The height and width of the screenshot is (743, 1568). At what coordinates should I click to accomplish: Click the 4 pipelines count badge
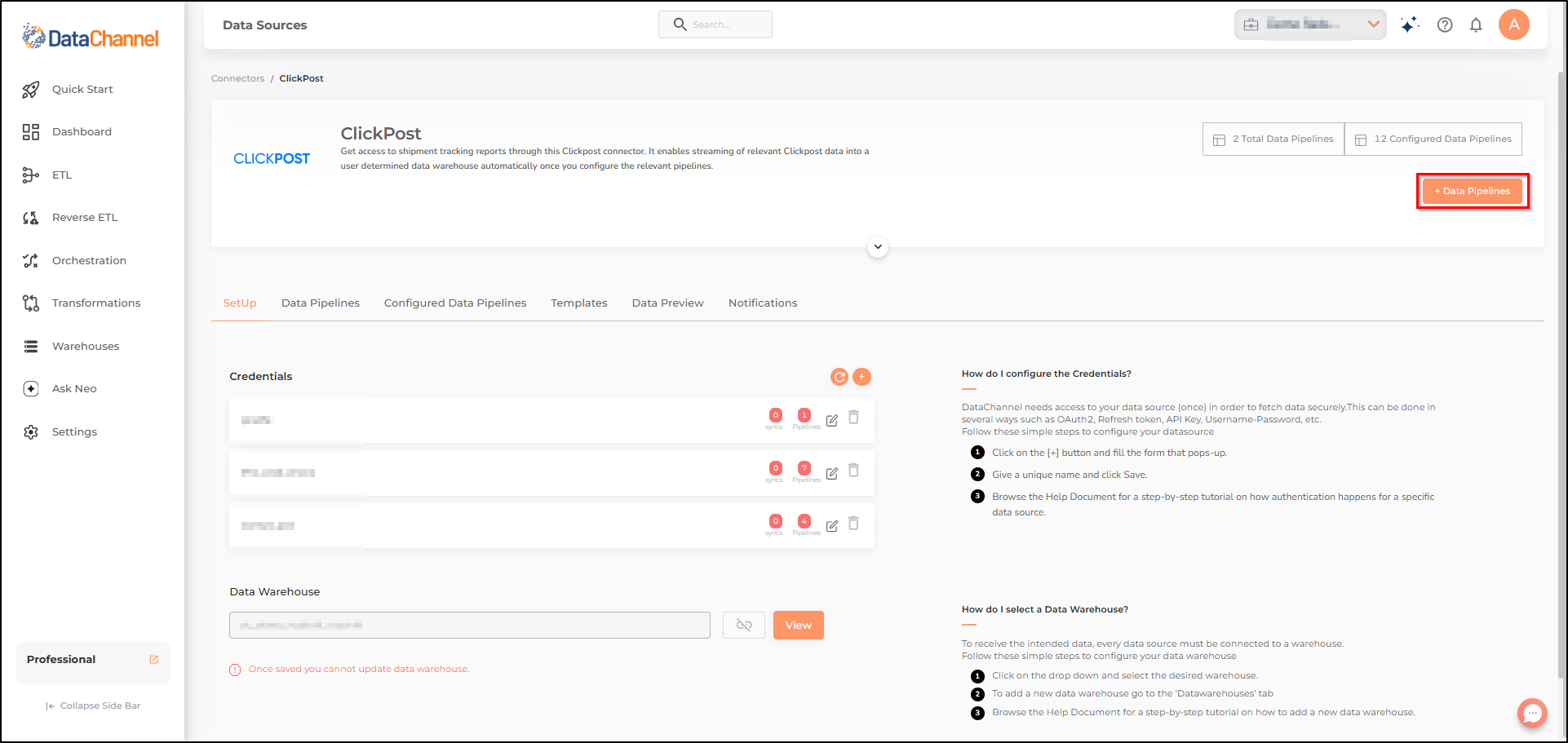(x=804, y=521)
